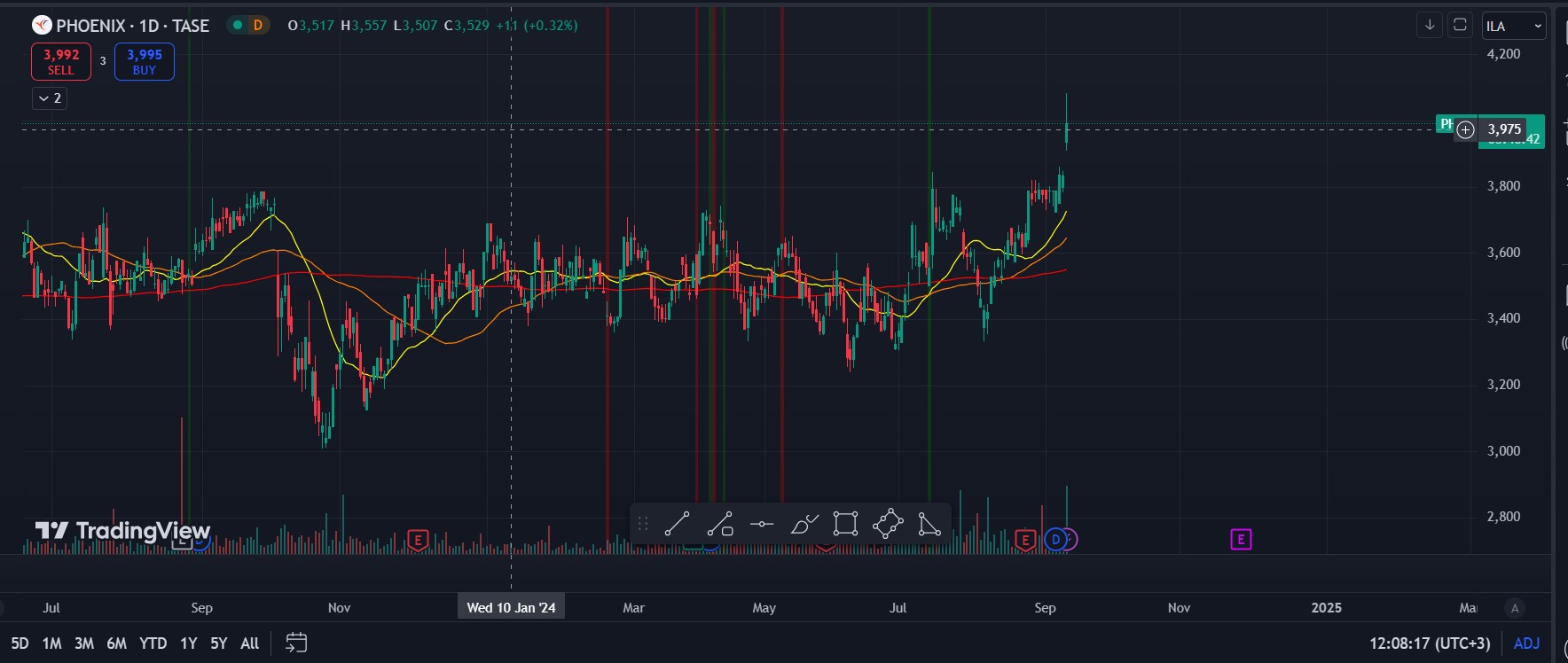The image size is (1568, 663).
Task: Open the ILA currency dropdown
Action: coord(1513,26)
